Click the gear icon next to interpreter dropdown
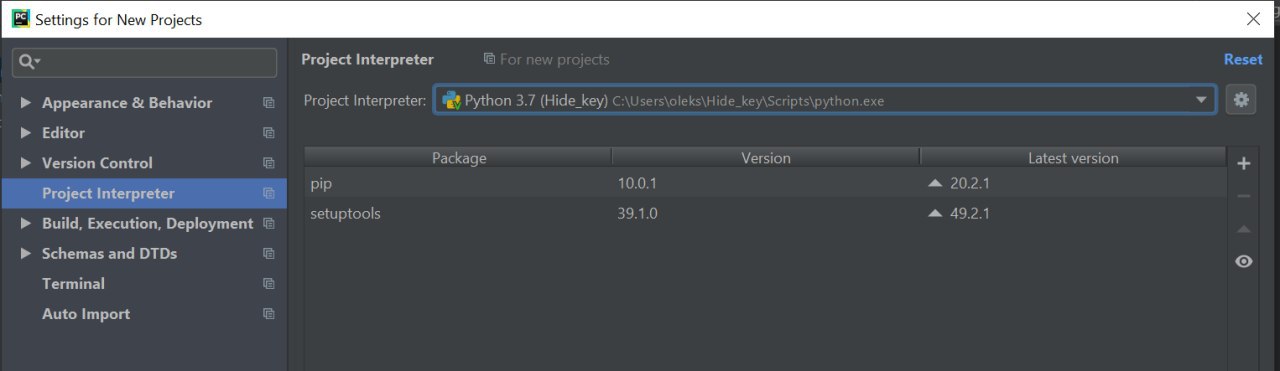This screenshot has height=371, width=1280. (x=1241, y=100)
